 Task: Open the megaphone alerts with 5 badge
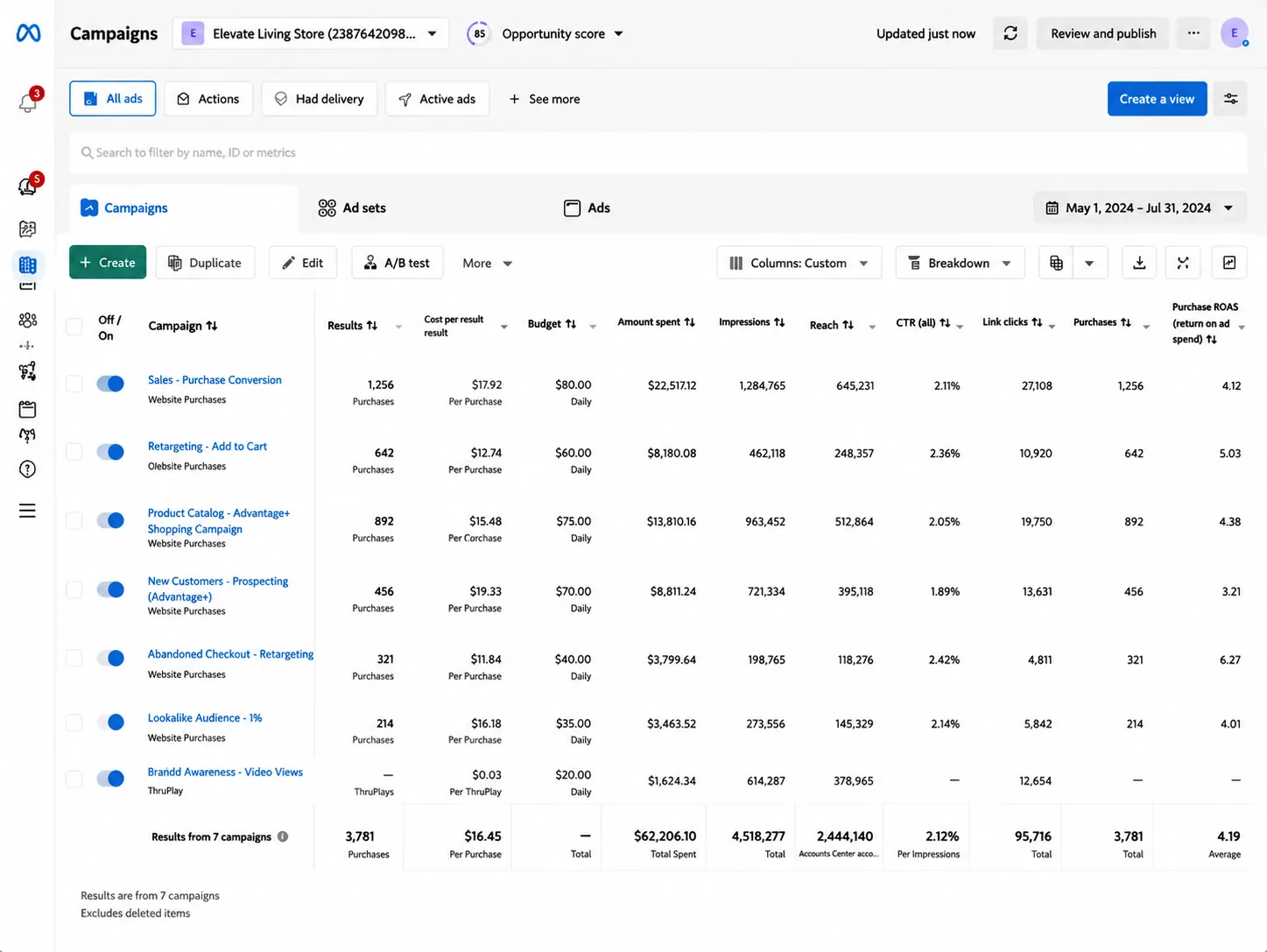28,185
